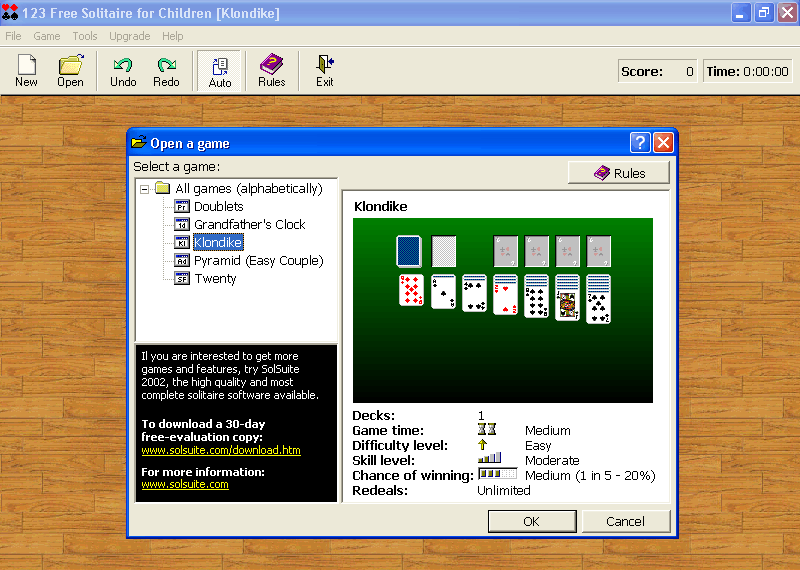This screenshot has height=570, width=800.
Task: Click the Skill level bars icon
Action: [x=489, y=458]
